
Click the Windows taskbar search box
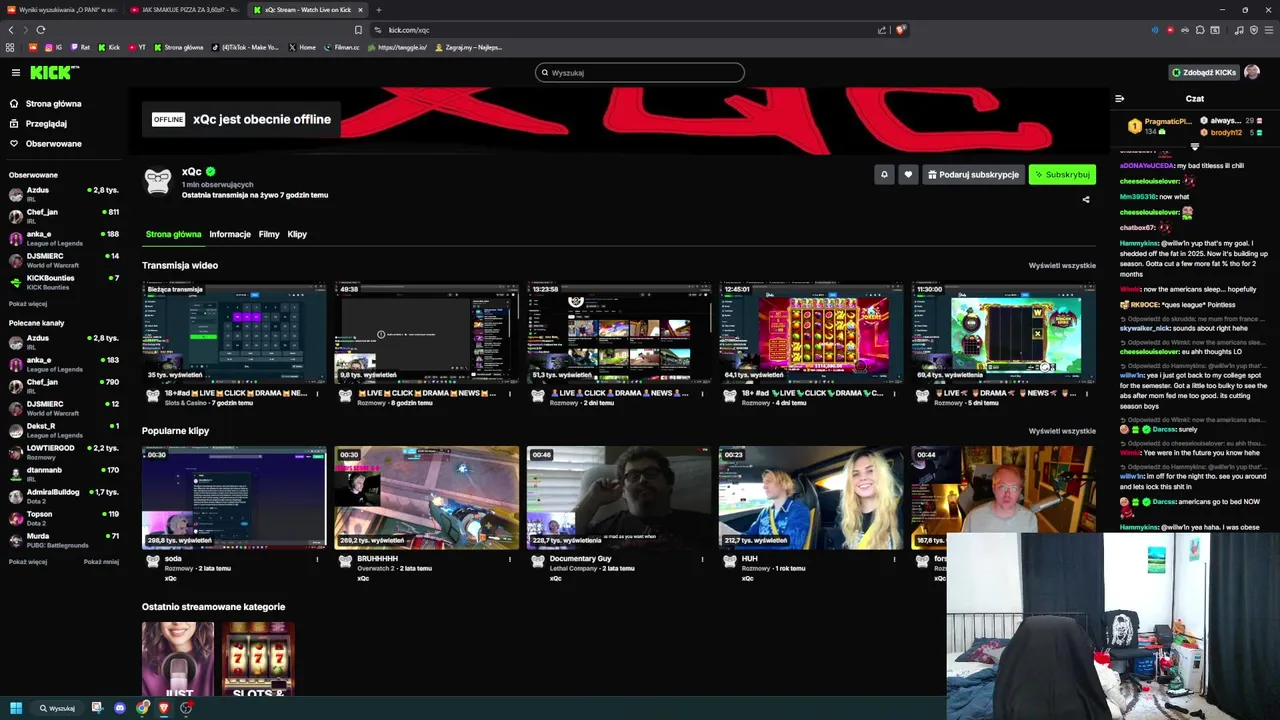point(57,708)
